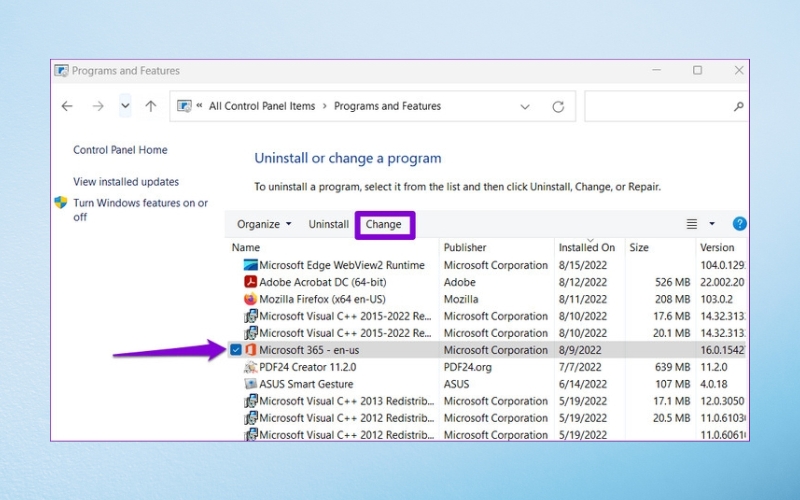Viewport: 800px width, 500px height.
Task: Sort by the Publisher column header
Action: pos(465,247)
